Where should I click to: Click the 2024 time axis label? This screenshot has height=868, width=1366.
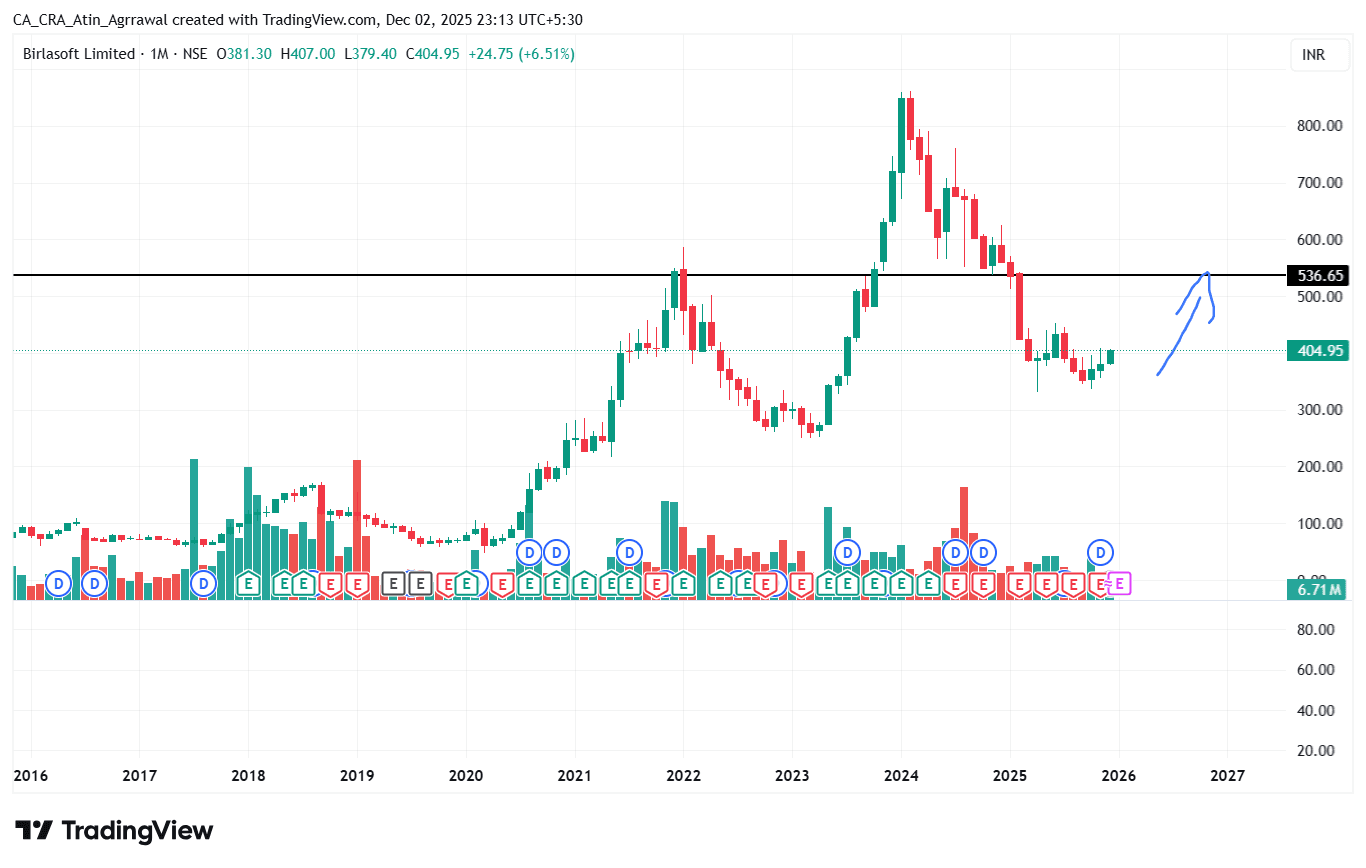[901, 776]
